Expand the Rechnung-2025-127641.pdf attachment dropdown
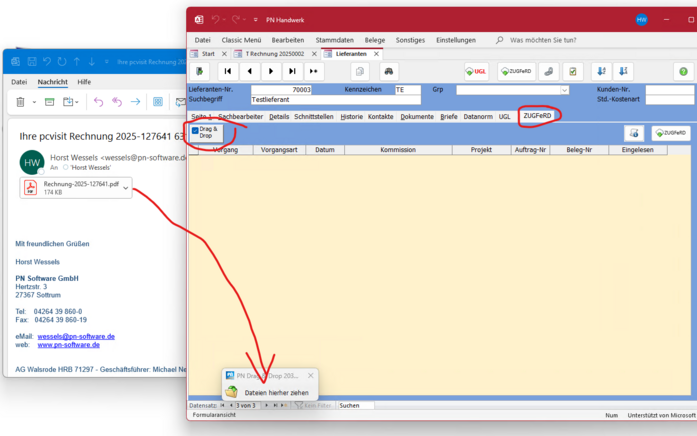 tap(126, 188)
